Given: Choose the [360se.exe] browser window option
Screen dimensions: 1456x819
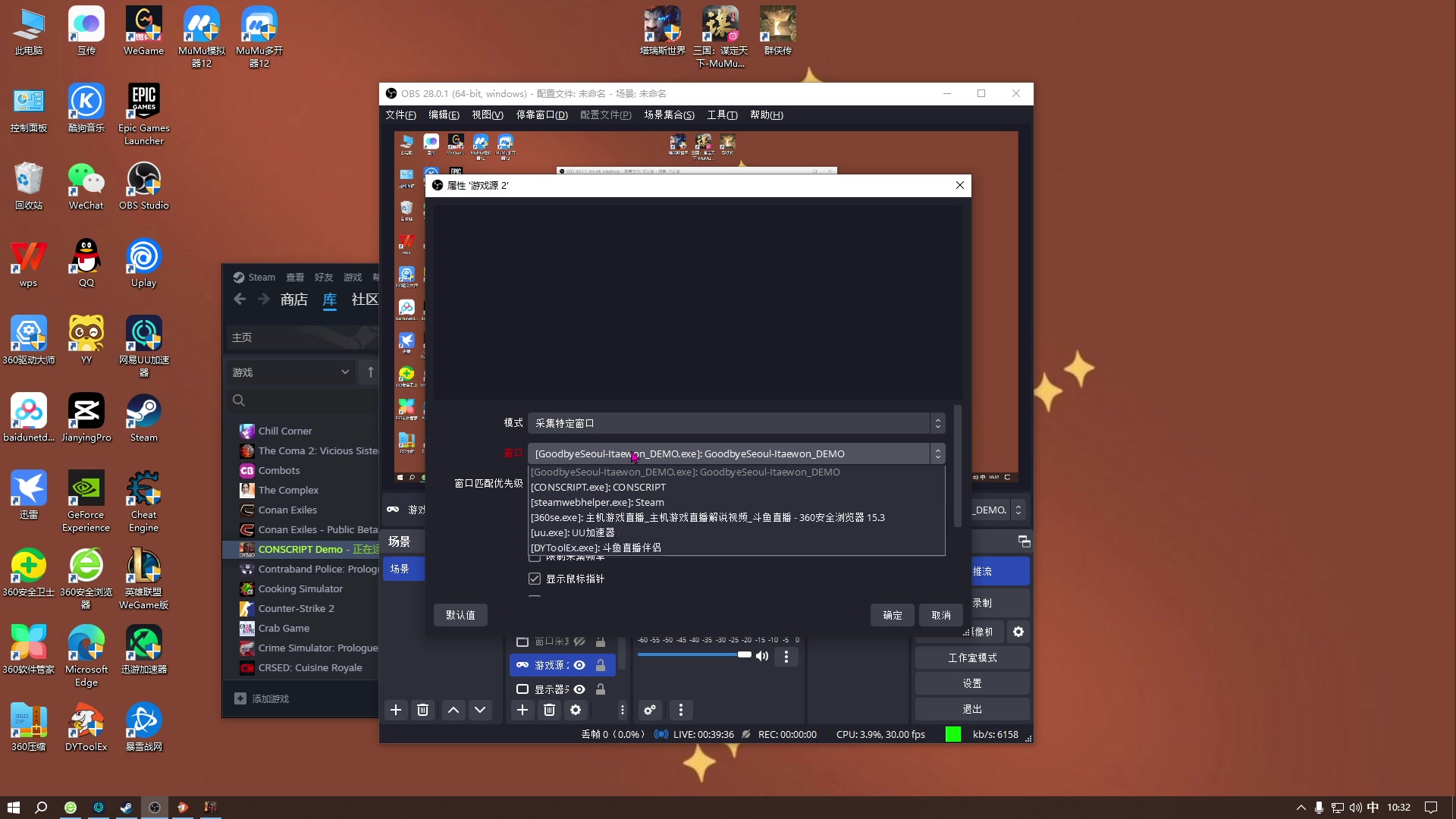Looking at the screenshot, I should (738, 517).
